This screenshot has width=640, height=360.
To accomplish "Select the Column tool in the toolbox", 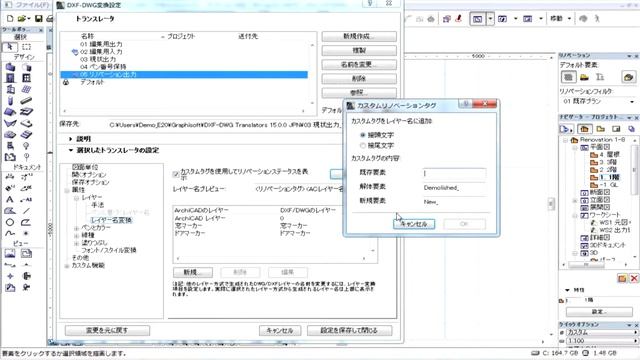I will pyautogui.click(x=10, y=101).
